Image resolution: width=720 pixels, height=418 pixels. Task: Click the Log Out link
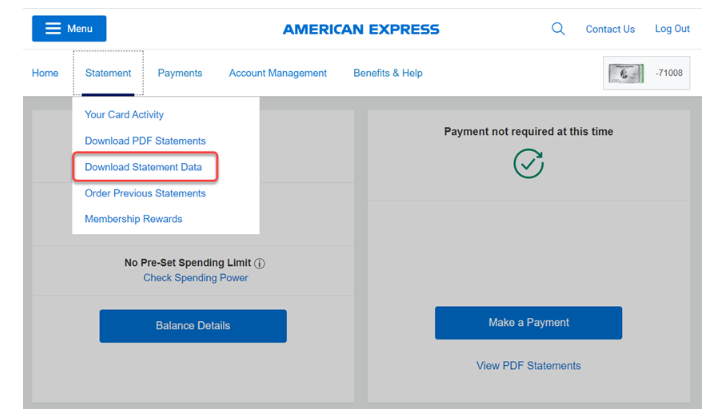pyautogui.click(x=672, y=29)
